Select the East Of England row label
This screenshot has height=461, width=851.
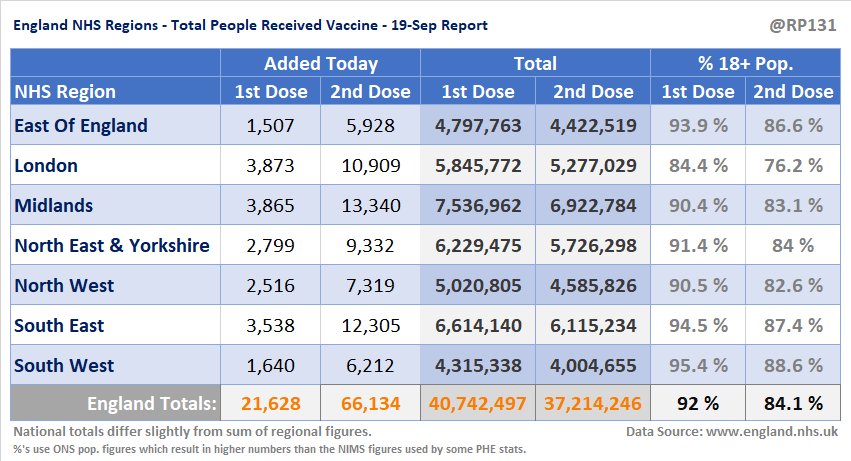[81, 126]
